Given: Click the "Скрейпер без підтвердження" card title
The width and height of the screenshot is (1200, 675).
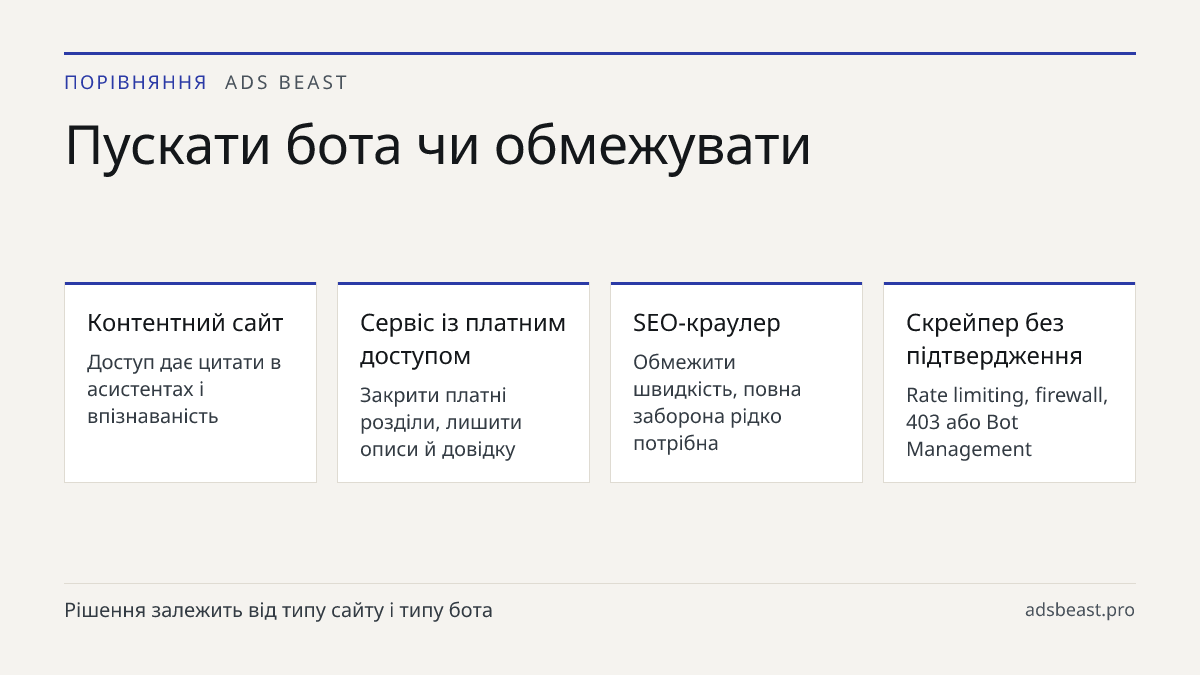Looking at the screenshot, I should 994,339.
